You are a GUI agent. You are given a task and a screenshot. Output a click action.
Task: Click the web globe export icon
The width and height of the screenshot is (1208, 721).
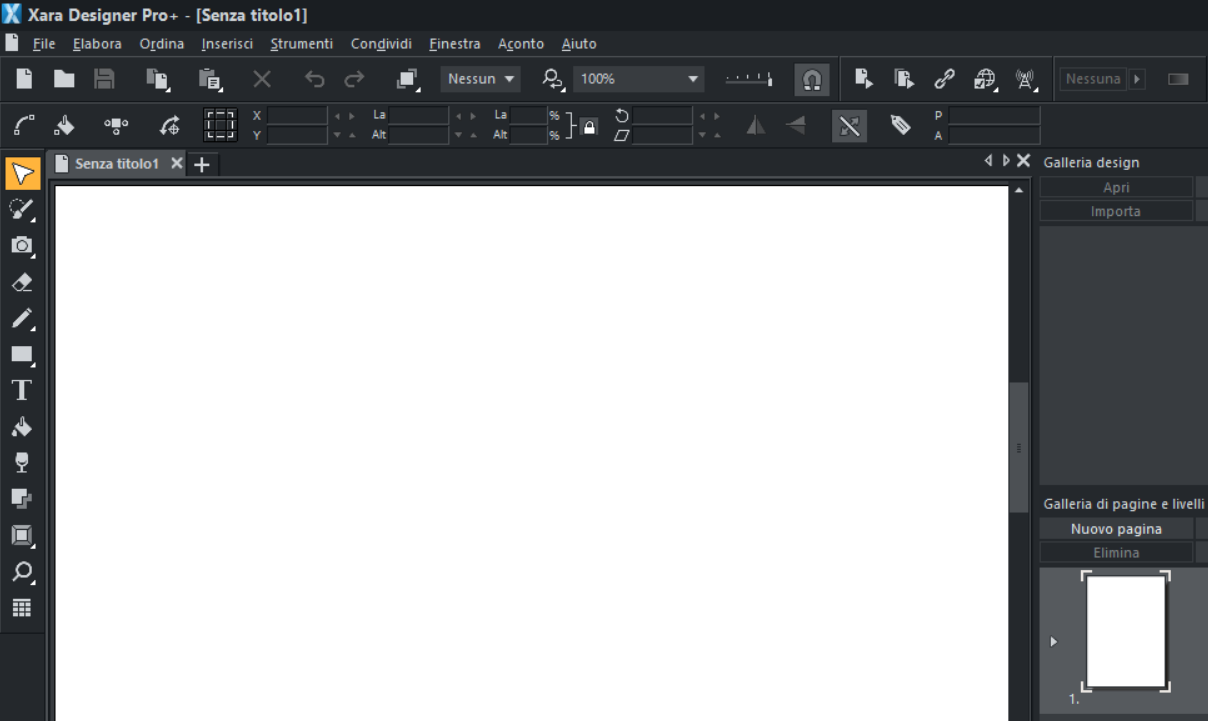985,79
